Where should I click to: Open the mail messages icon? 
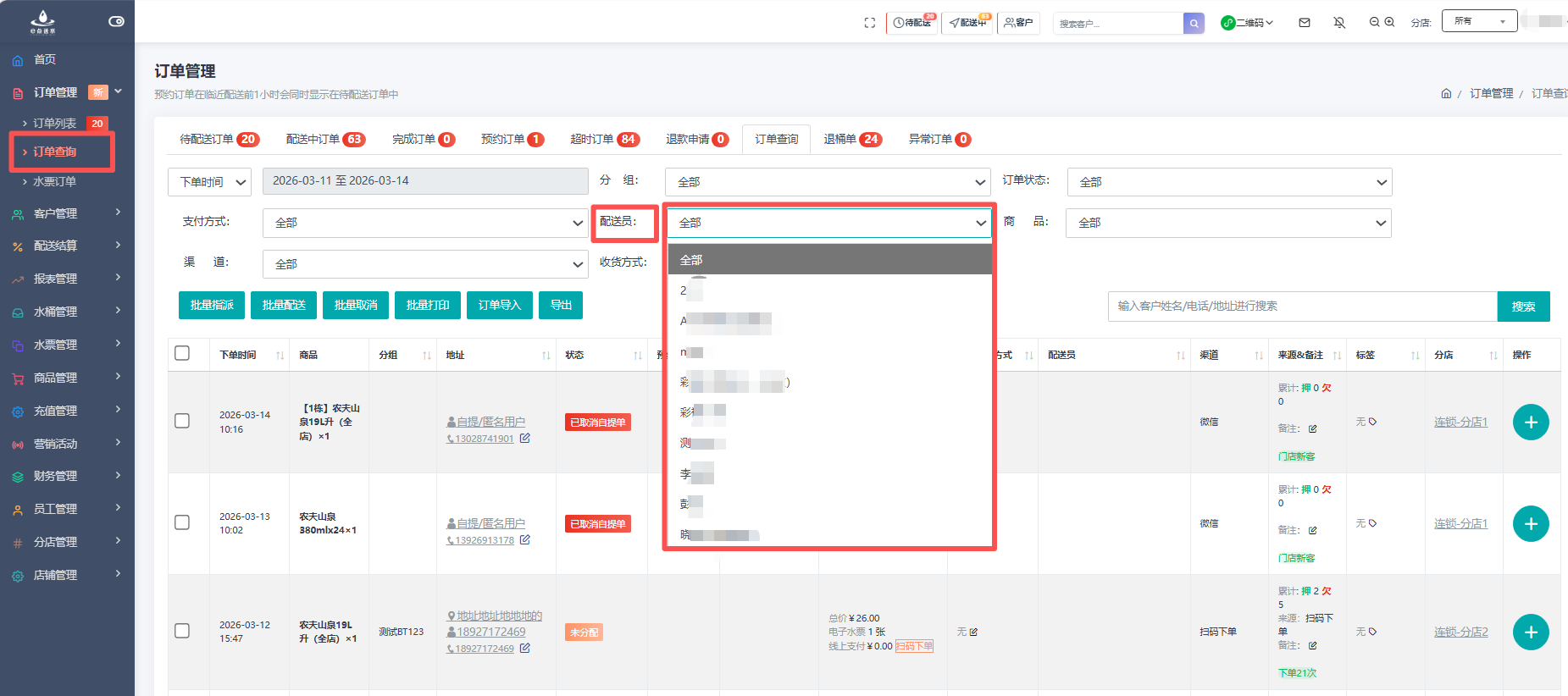pyautogui.click(x=1305, y=23)
